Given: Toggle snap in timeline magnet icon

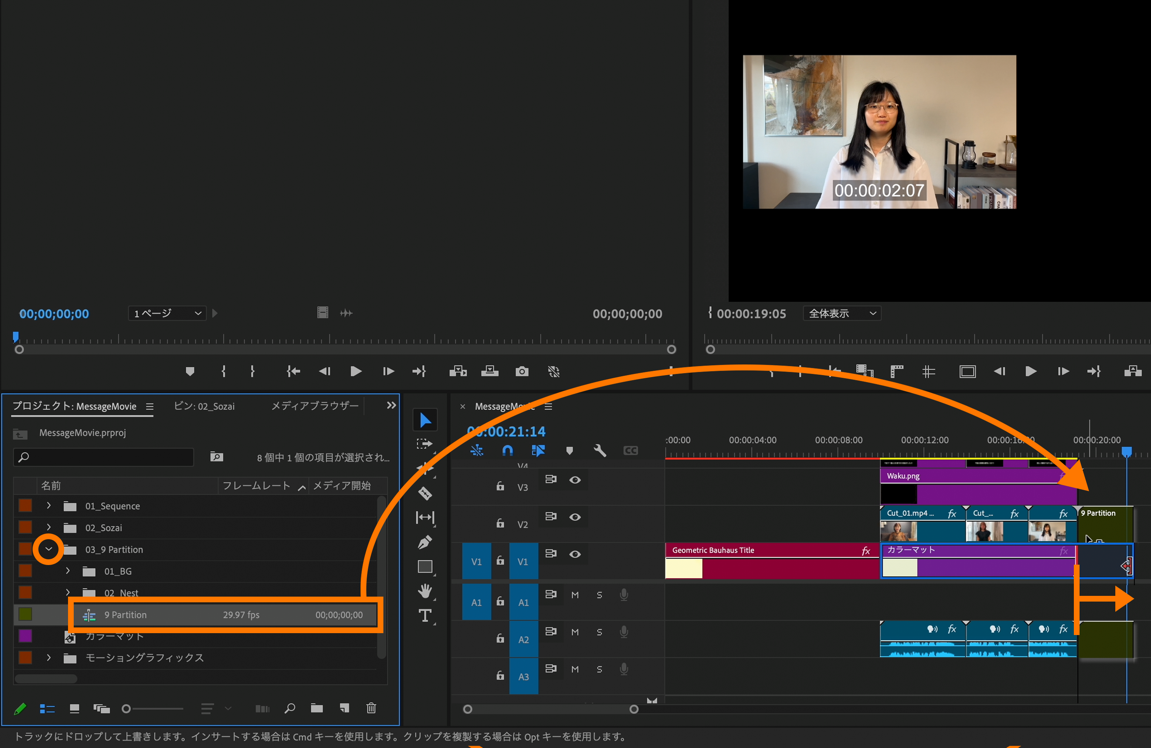Looking at the screenshot, I should point(508,451).
